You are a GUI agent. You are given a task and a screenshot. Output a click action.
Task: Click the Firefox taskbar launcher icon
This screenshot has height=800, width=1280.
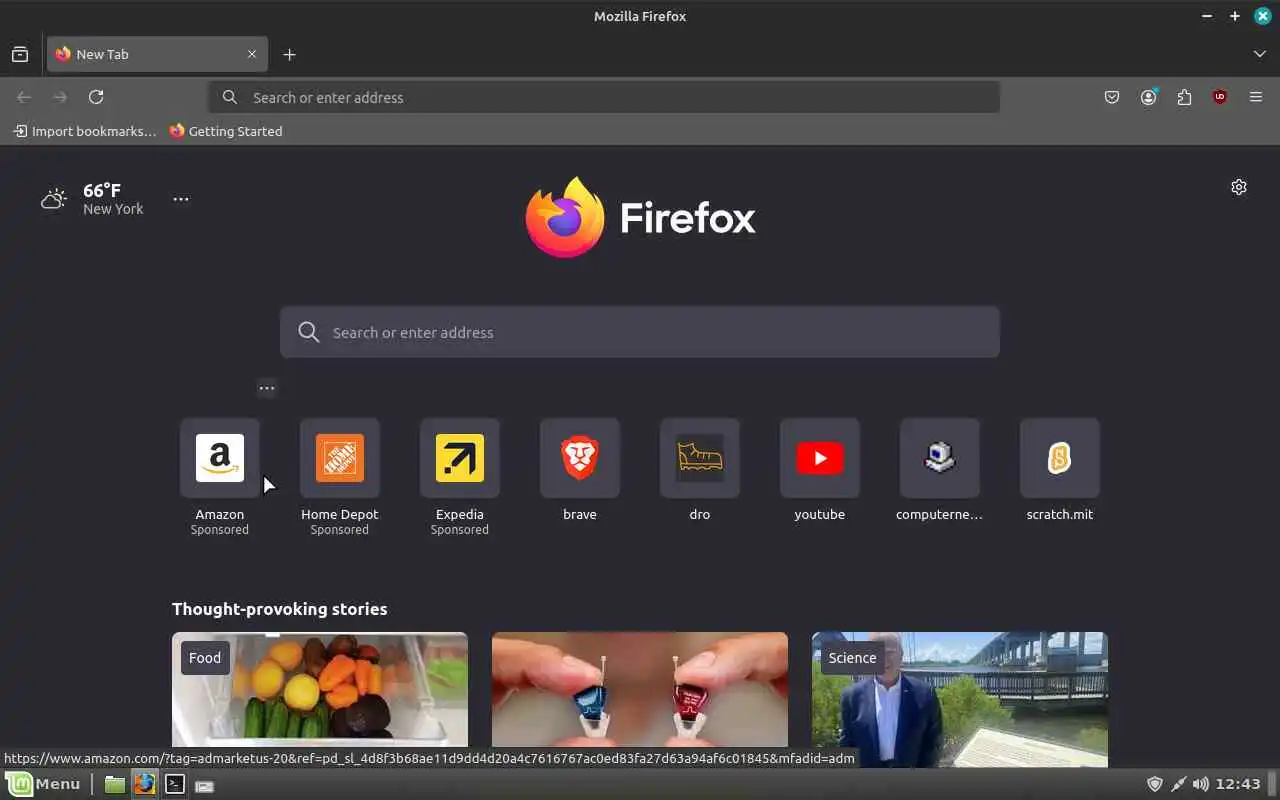[x=145, y=785]
